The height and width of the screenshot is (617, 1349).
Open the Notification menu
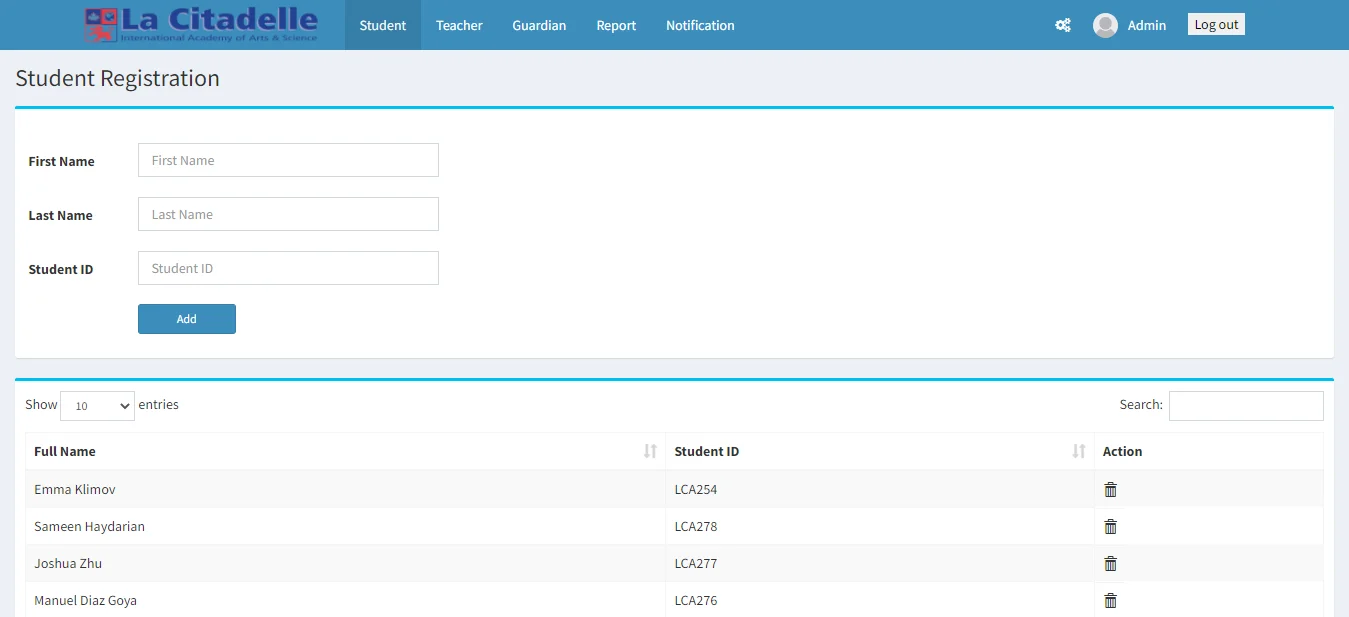coord(700,25)
